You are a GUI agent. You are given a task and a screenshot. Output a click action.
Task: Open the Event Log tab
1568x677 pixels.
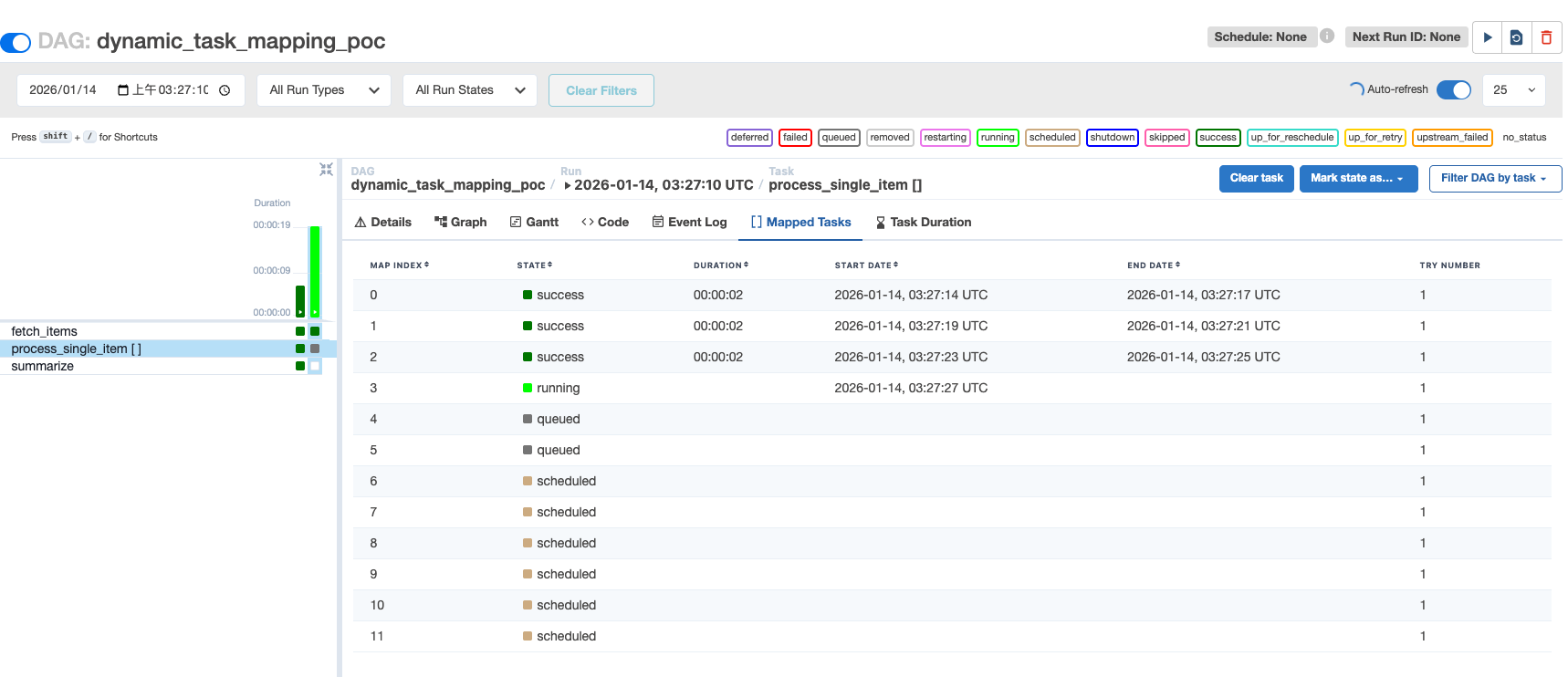(689, 223)
